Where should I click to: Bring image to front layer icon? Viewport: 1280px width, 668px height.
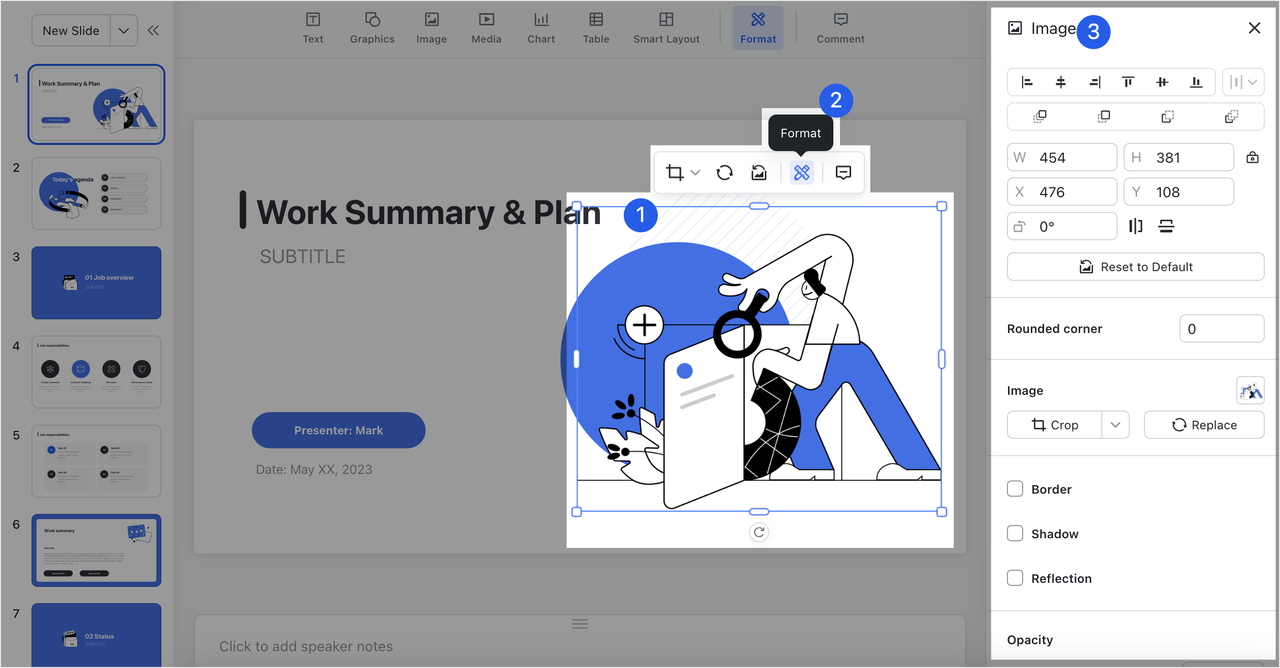click(x=1040, y=117)
